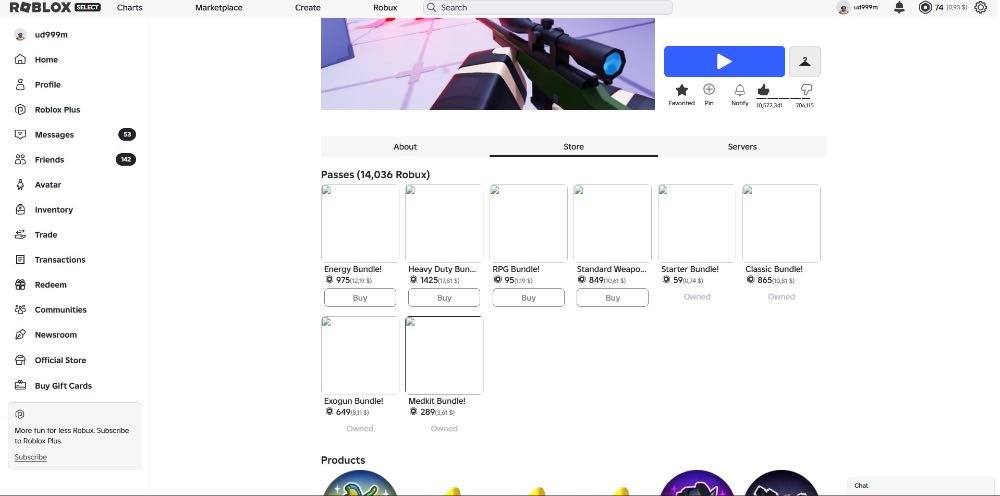Click the Friends icon in sidebar
Screen dimensions: 1000x496
coord(20,159)
